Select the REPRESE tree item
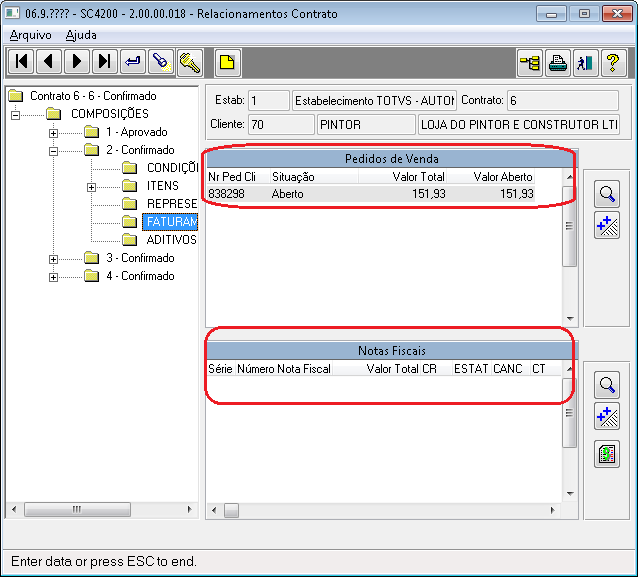The height and width of the screenshot is (577, 638). tap(172, 203)
